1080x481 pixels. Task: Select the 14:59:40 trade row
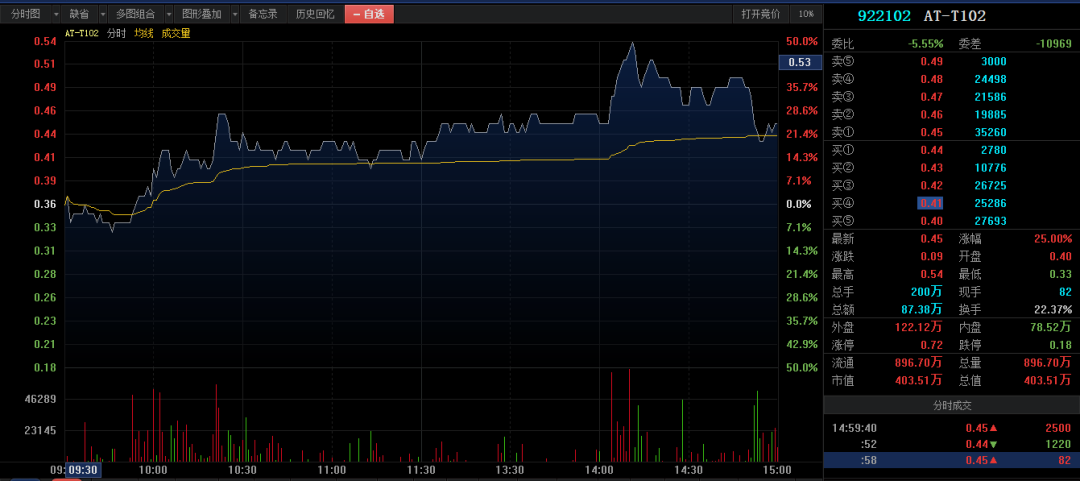[x=951, y=428]
